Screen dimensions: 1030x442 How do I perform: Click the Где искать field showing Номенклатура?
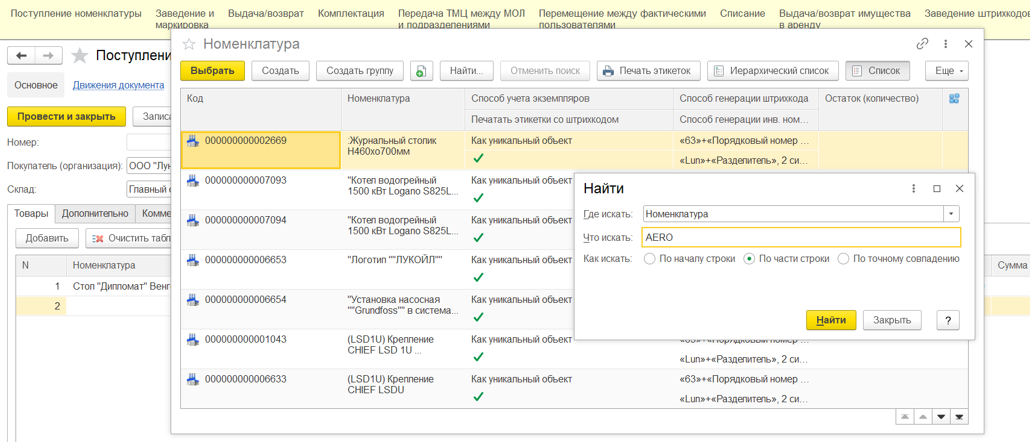(x=793, y=214)
